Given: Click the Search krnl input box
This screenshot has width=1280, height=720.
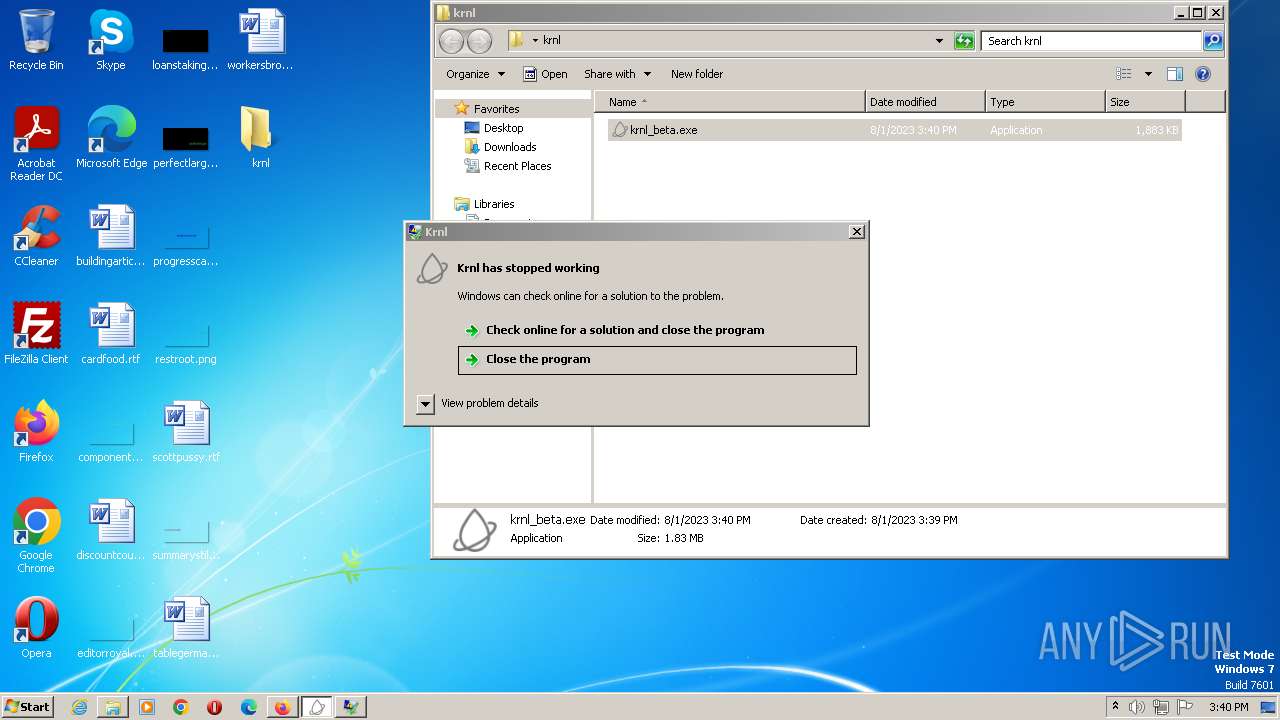Looking at the screenshot, I should click(1091, 41).
